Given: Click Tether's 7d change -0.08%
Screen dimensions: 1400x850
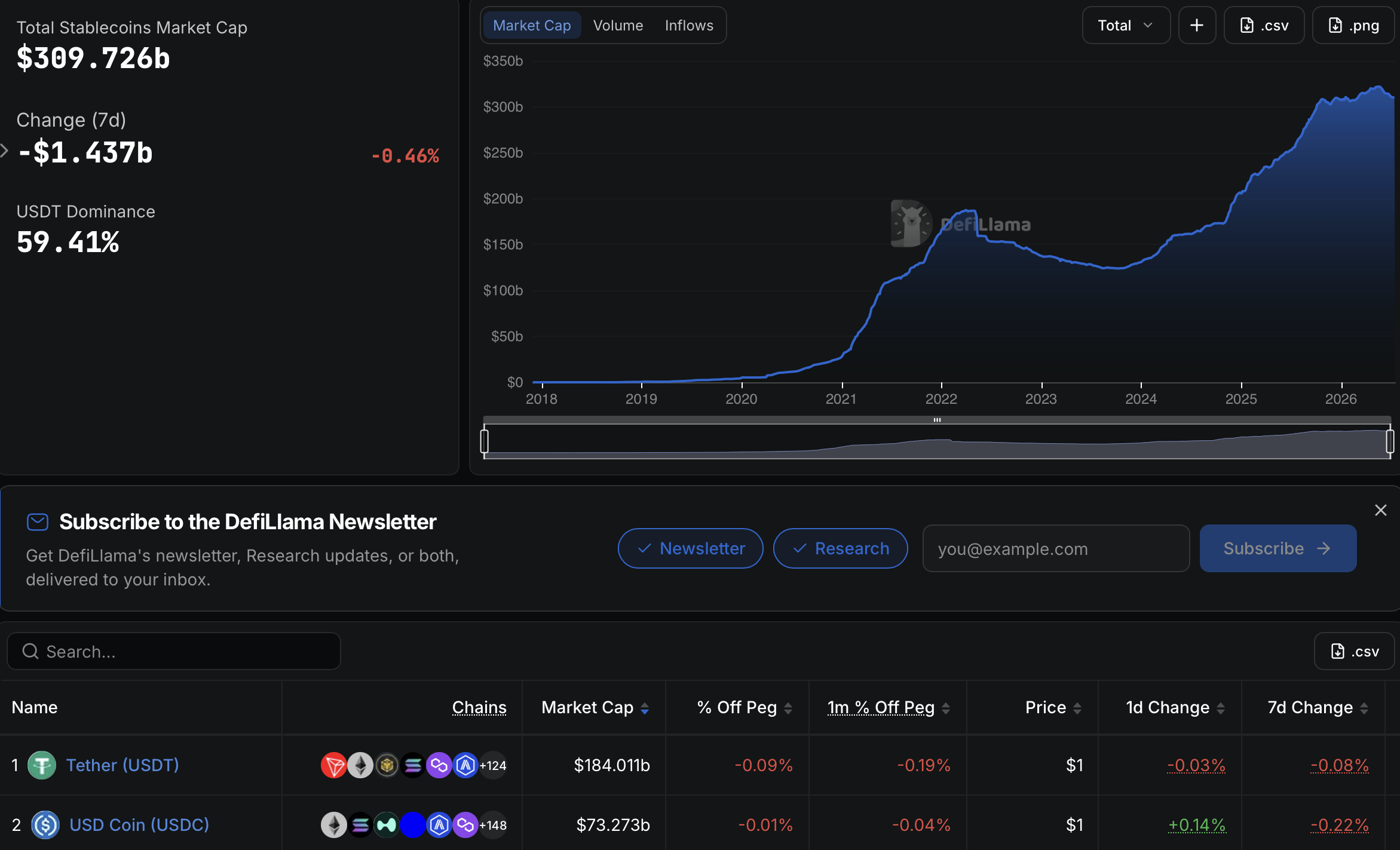Looking at the screenshot, I should (1340, 765).
